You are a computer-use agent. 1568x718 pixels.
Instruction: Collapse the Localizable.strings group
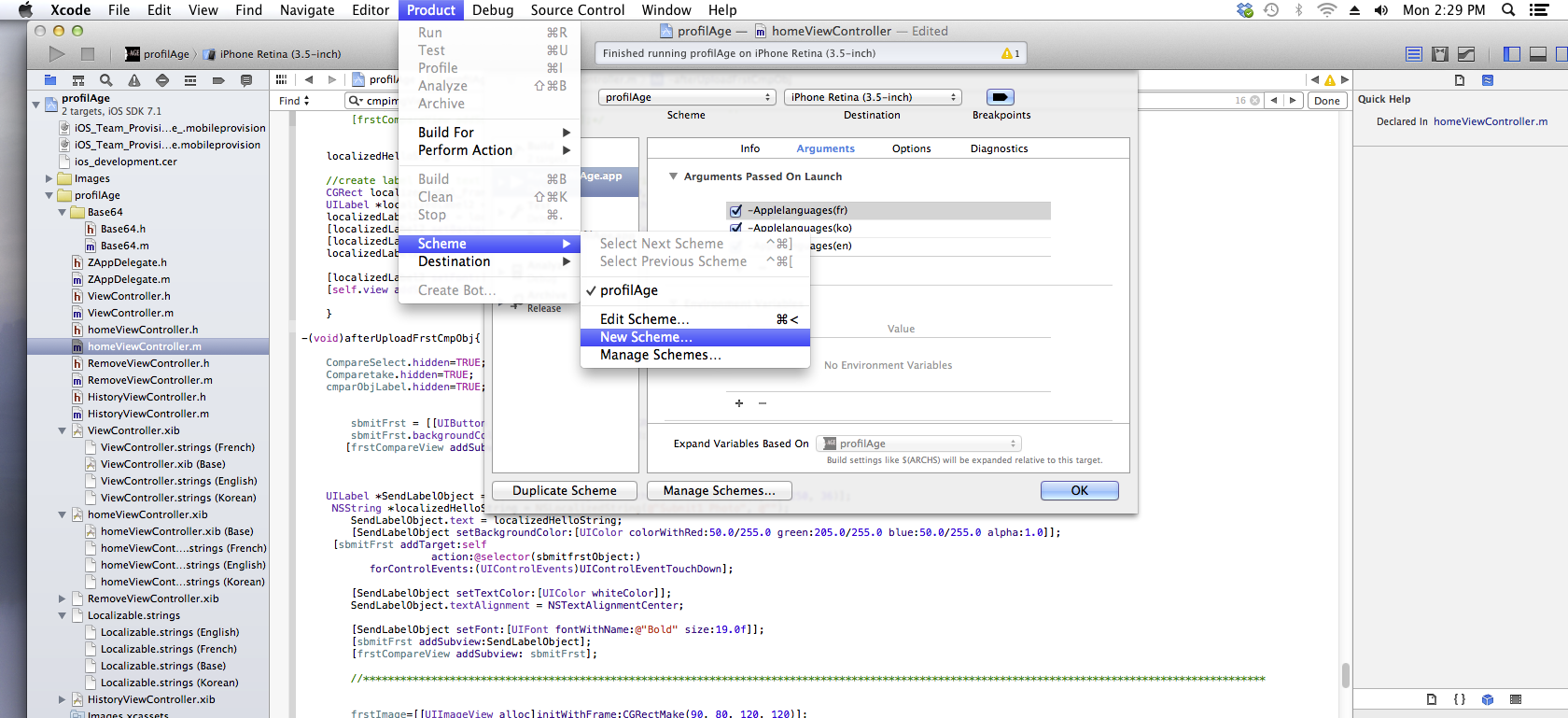point(63,615)
